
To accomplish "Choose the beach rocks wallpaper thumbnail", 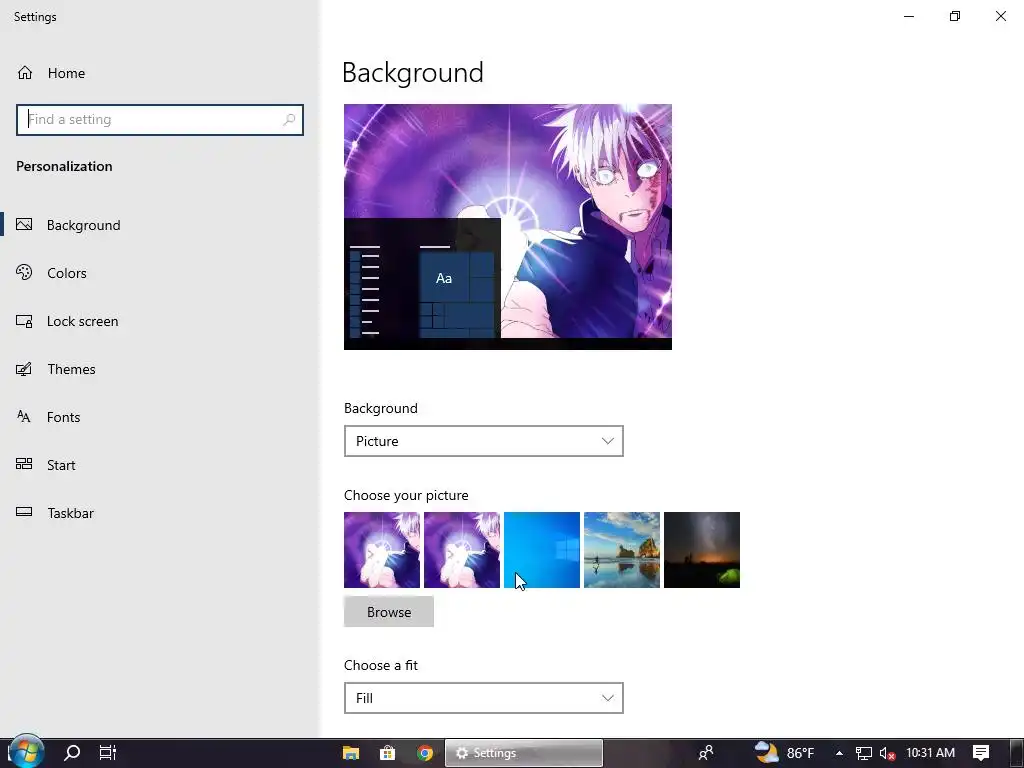I will [x=622, y=550].
